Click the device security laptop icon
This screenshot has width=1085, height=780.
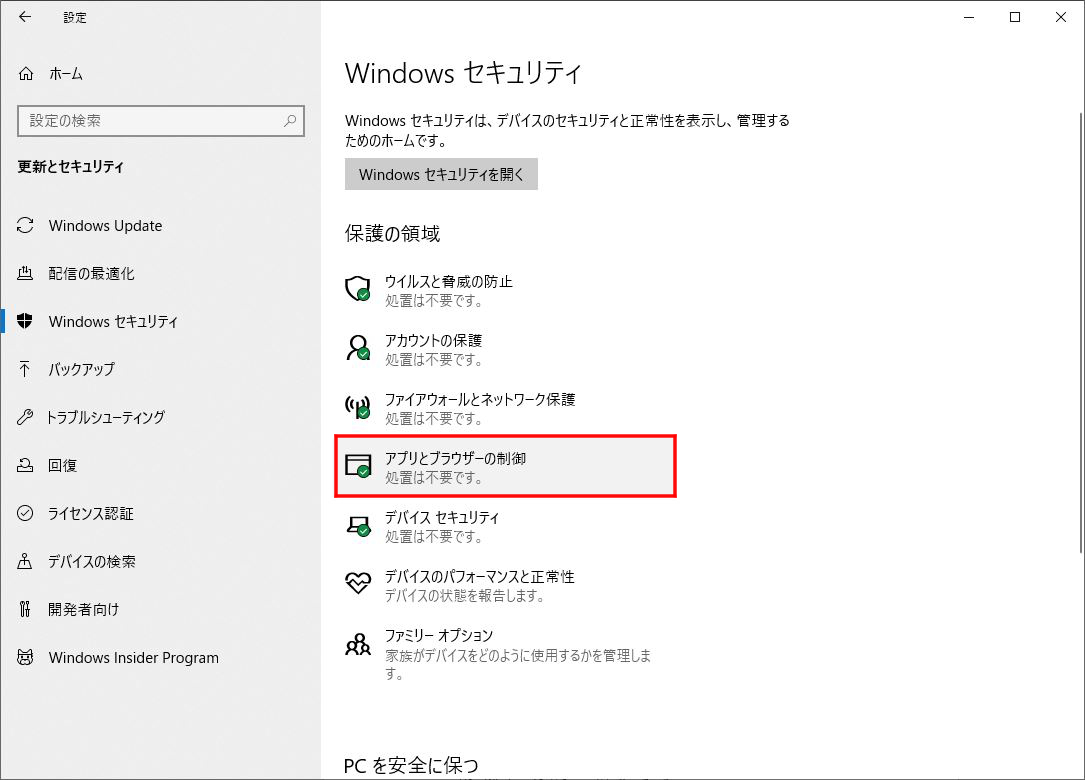click(358, 525)
